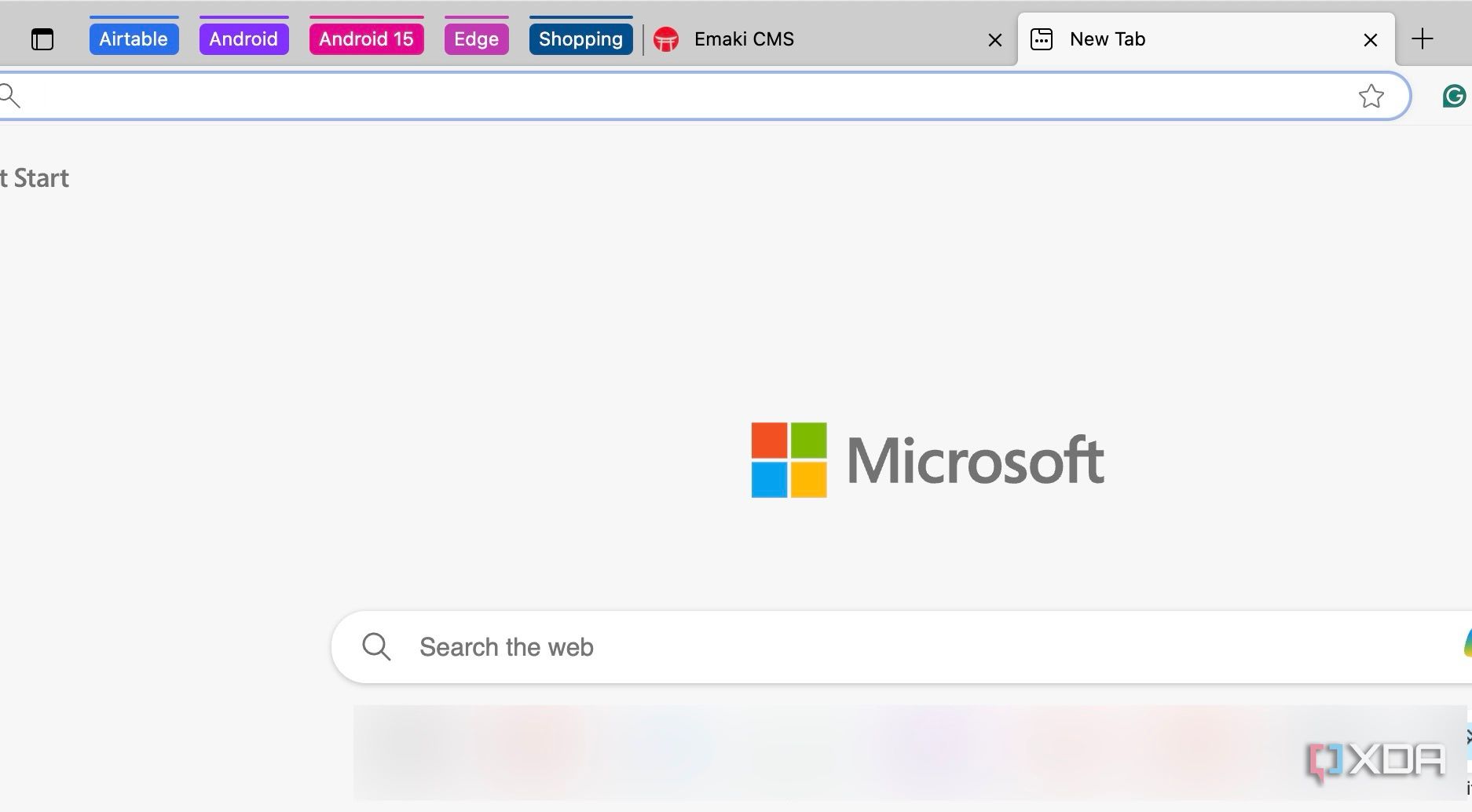Expand the Shopping tab group

[x=580, y=38]
